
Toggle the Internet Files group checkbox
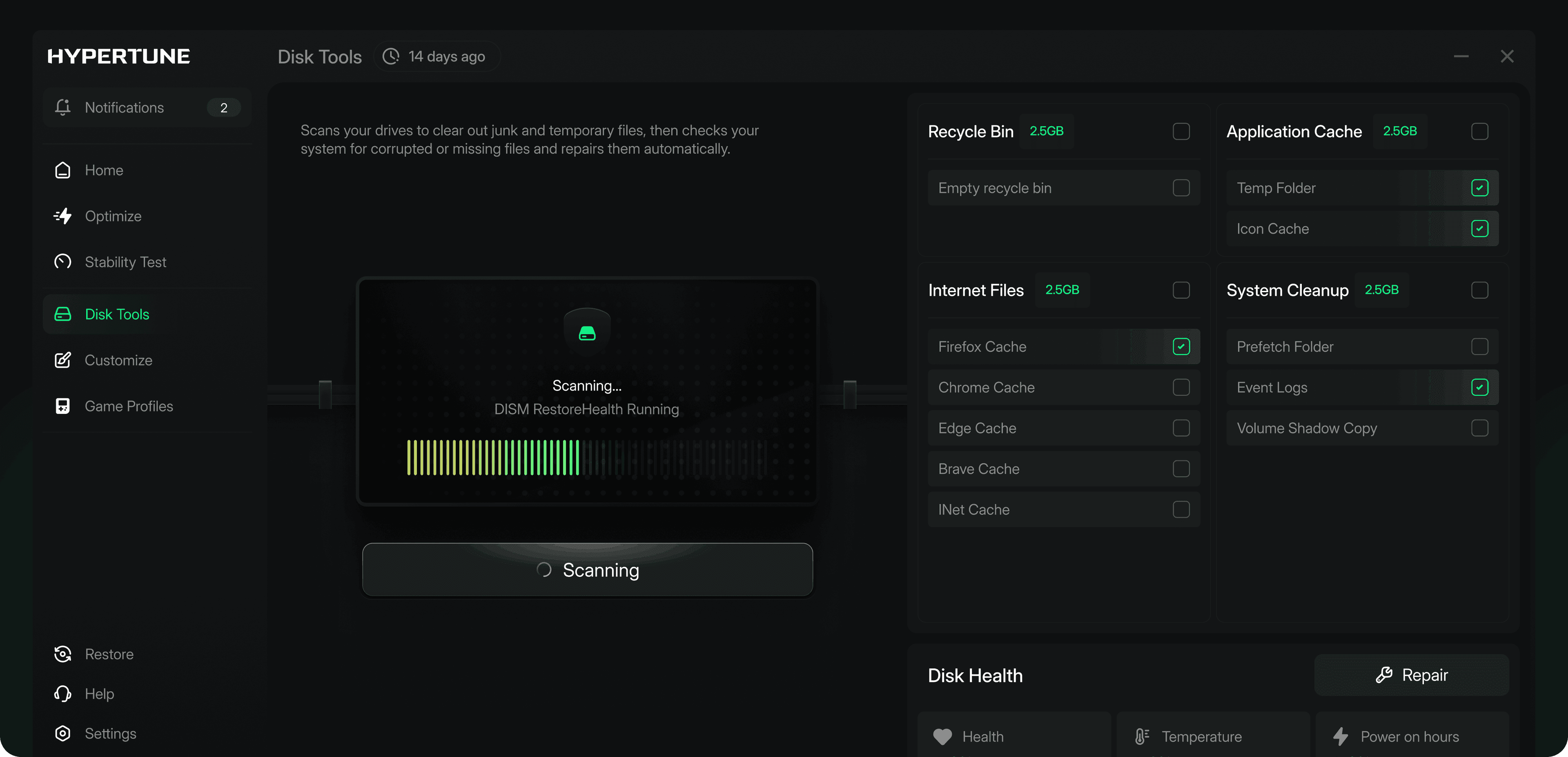(x=1181, y=290)
